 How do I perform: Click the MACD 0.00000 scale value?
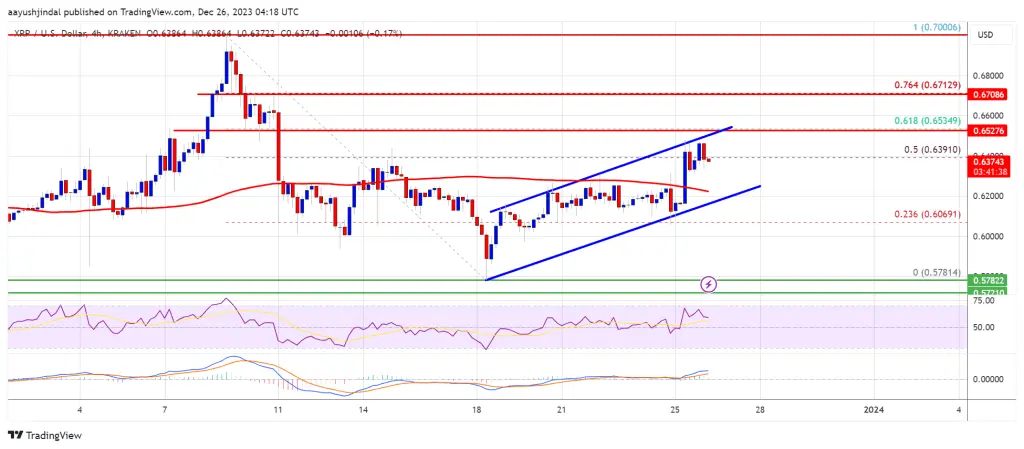click(987, 379)
